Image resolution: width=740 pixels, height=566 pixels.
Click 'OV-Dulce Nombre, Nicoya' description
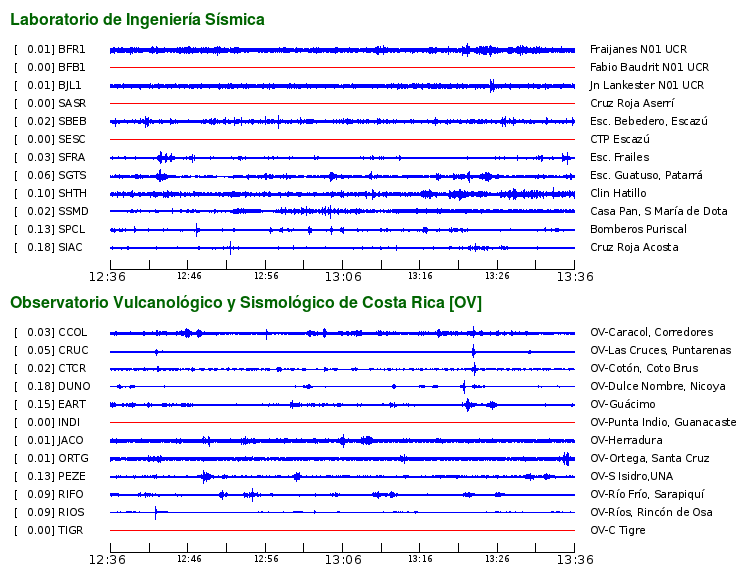(657, 386)
